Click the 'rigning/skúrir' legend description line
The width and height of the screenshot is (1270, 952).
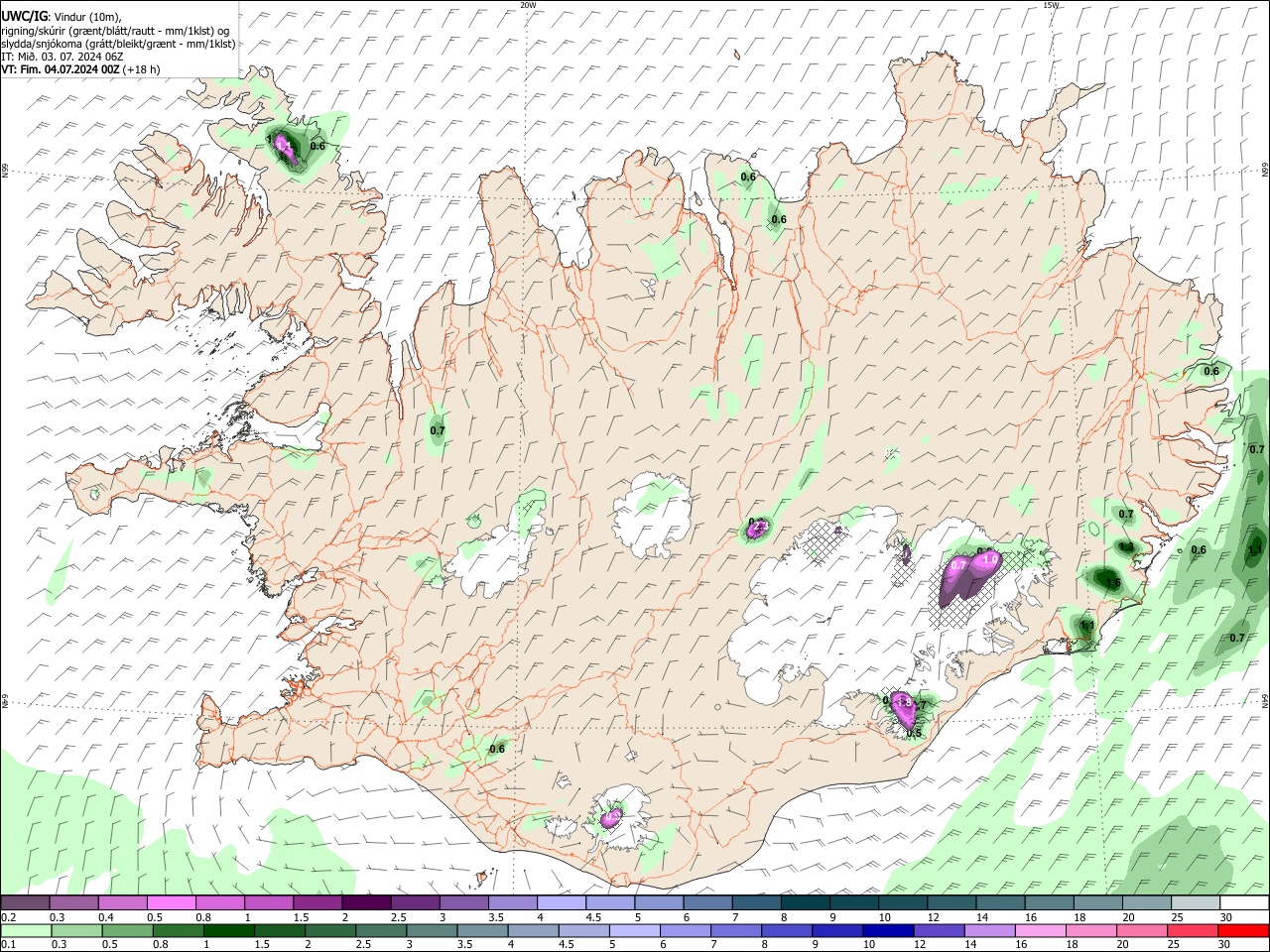click(115, 31)
